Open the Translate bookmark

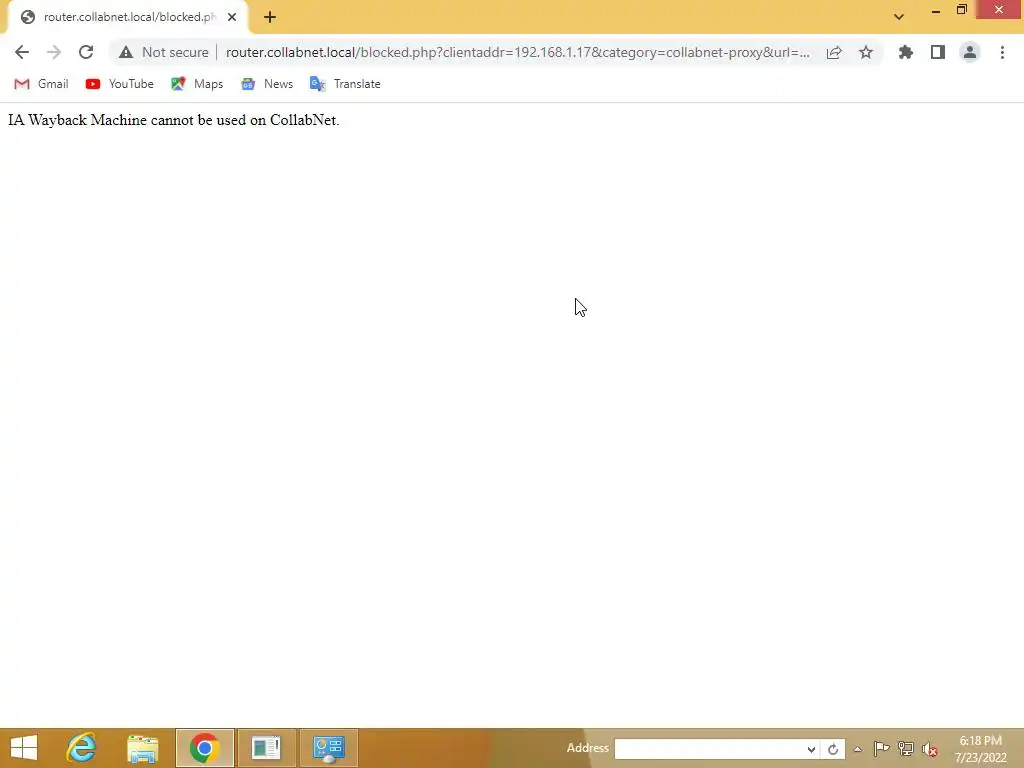point(345,84)
